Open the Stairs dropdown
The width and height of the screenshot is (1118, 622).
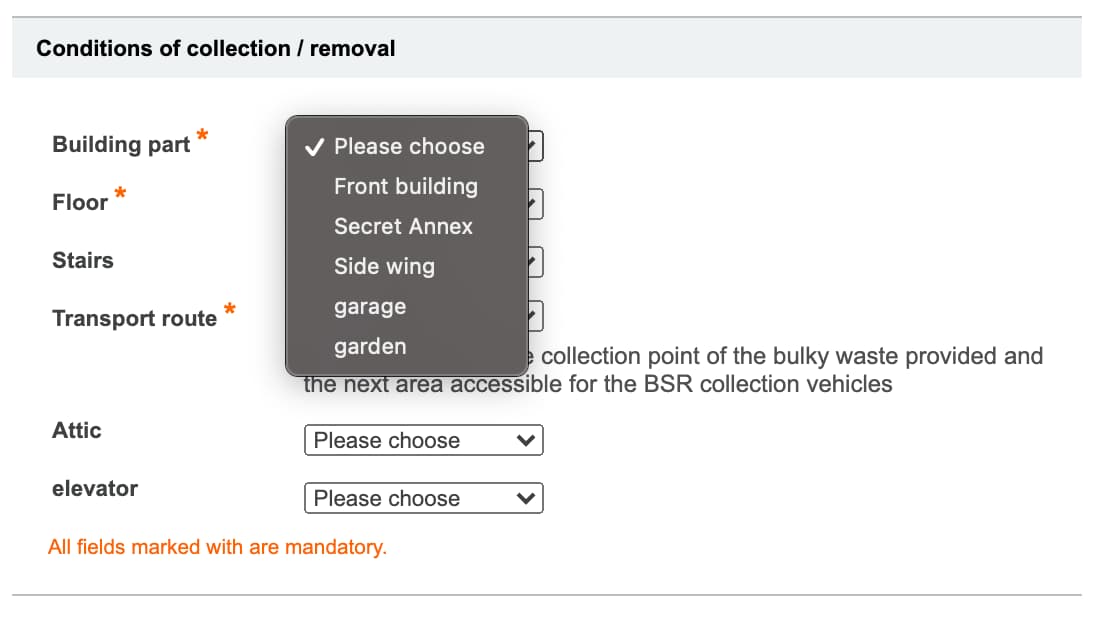(530, 261)
